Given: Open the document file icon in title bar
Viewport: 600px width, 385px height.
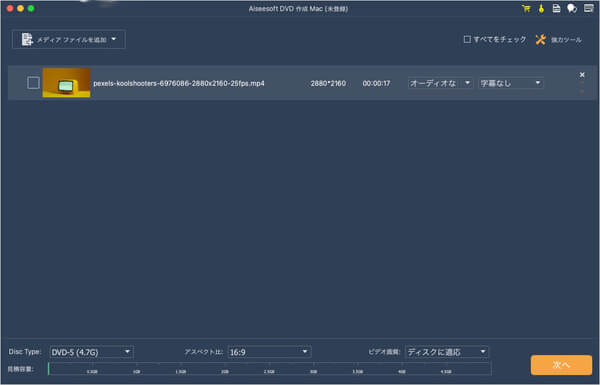Looking at the screenshot, I should (x=556, y=8).
